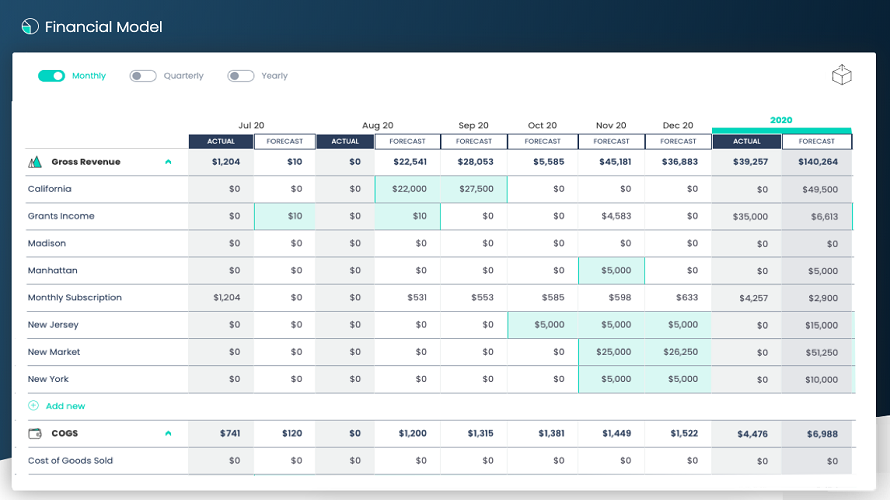Switch off the Monthly toggle
Screen dimensions: 890x500
point(52,75)
